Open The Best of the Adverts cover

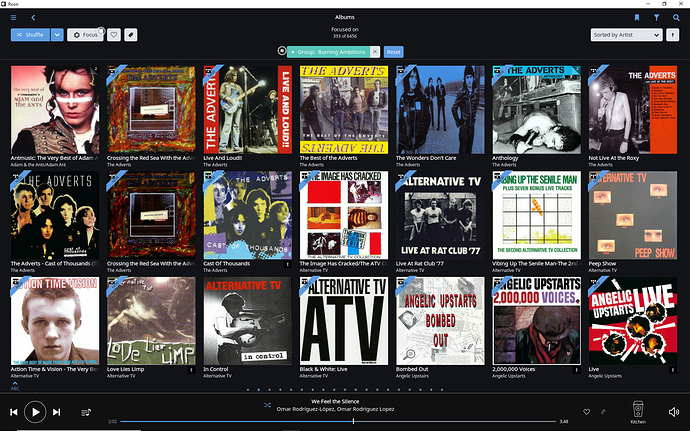pos(344,110)
